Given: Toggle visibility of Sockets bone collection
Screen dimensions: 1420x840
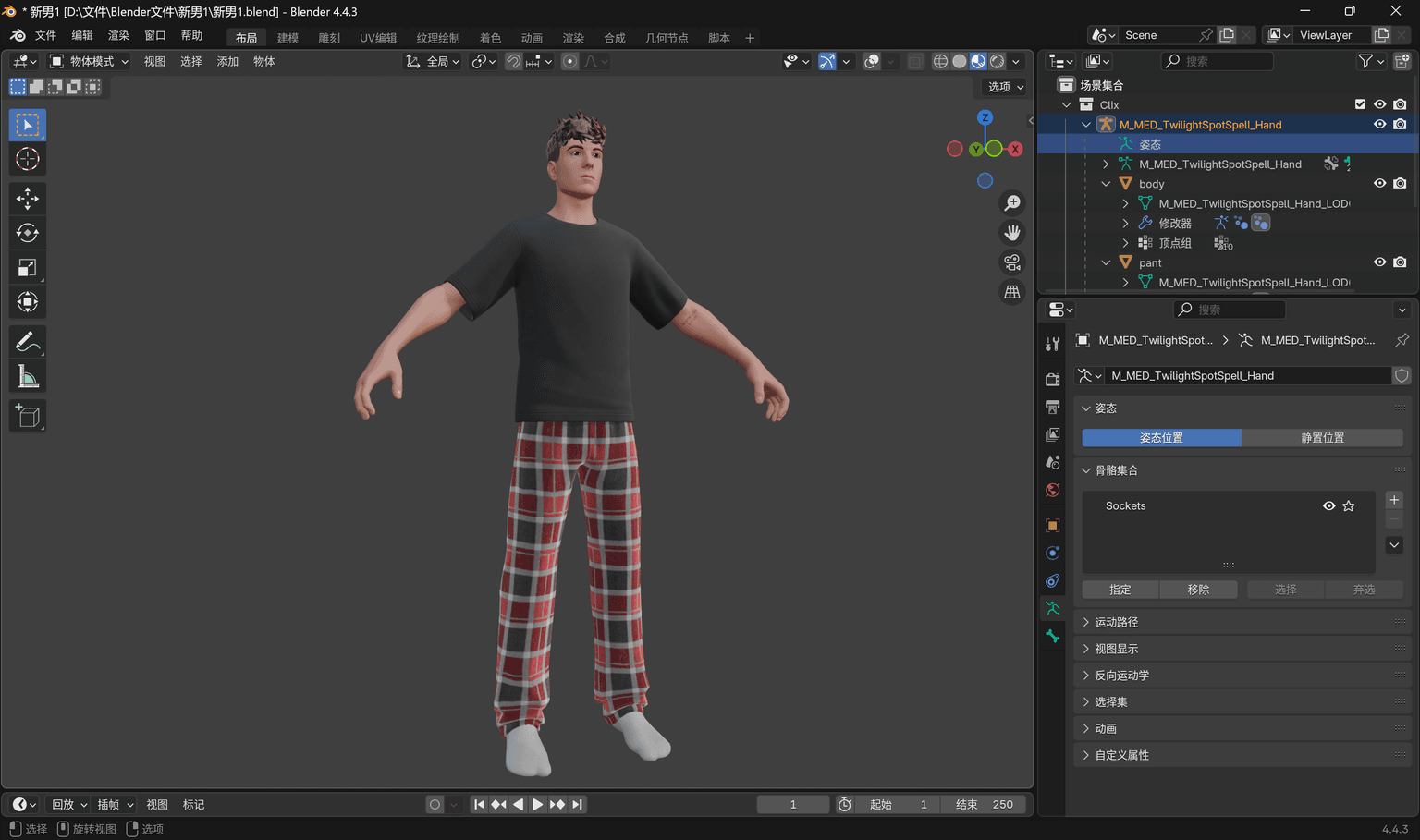Looking at the screenshot, I should click(x=1328, y=505).
